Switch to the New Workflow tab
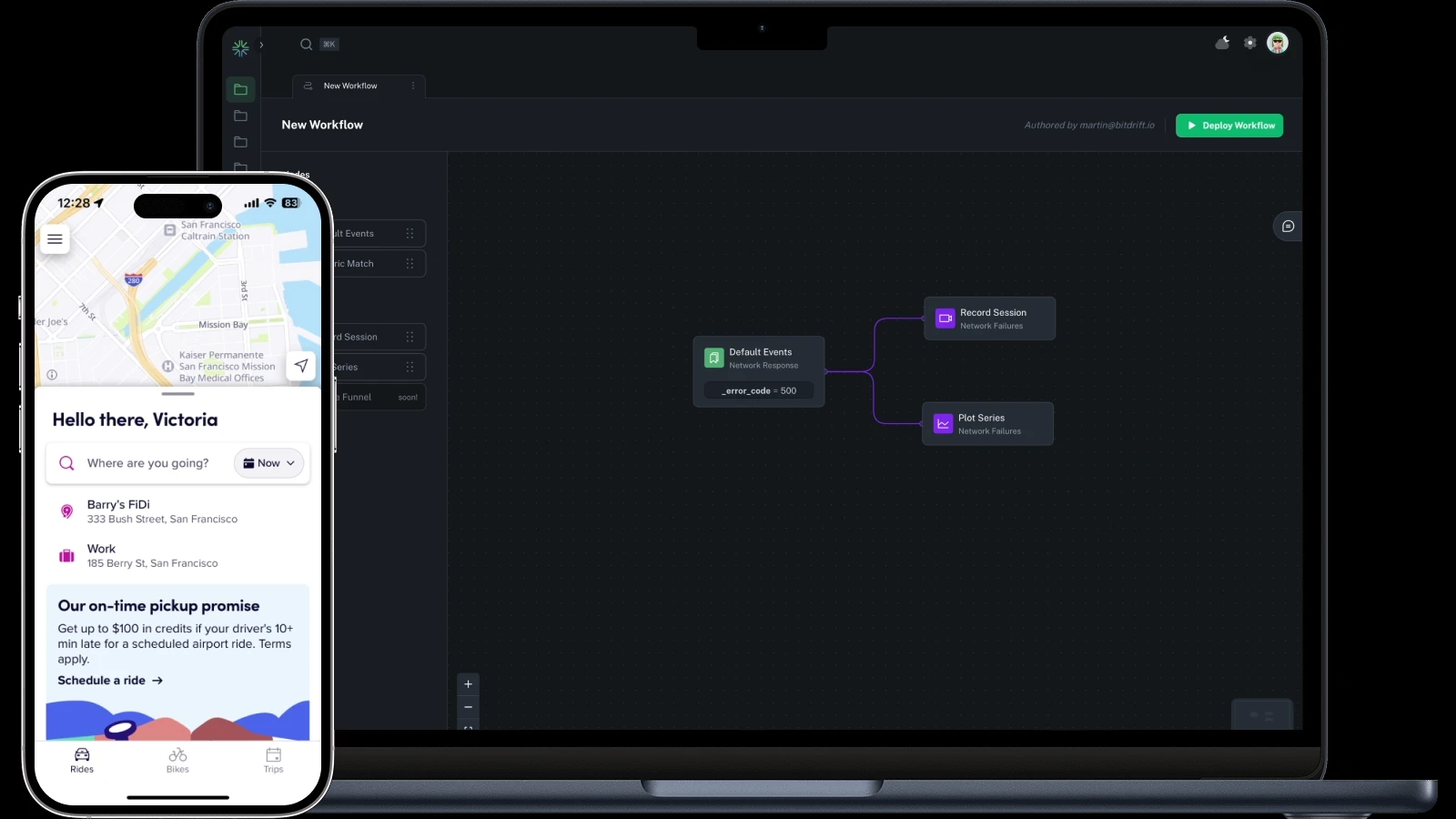1456x819 pixels. click(x=359, y=86)
